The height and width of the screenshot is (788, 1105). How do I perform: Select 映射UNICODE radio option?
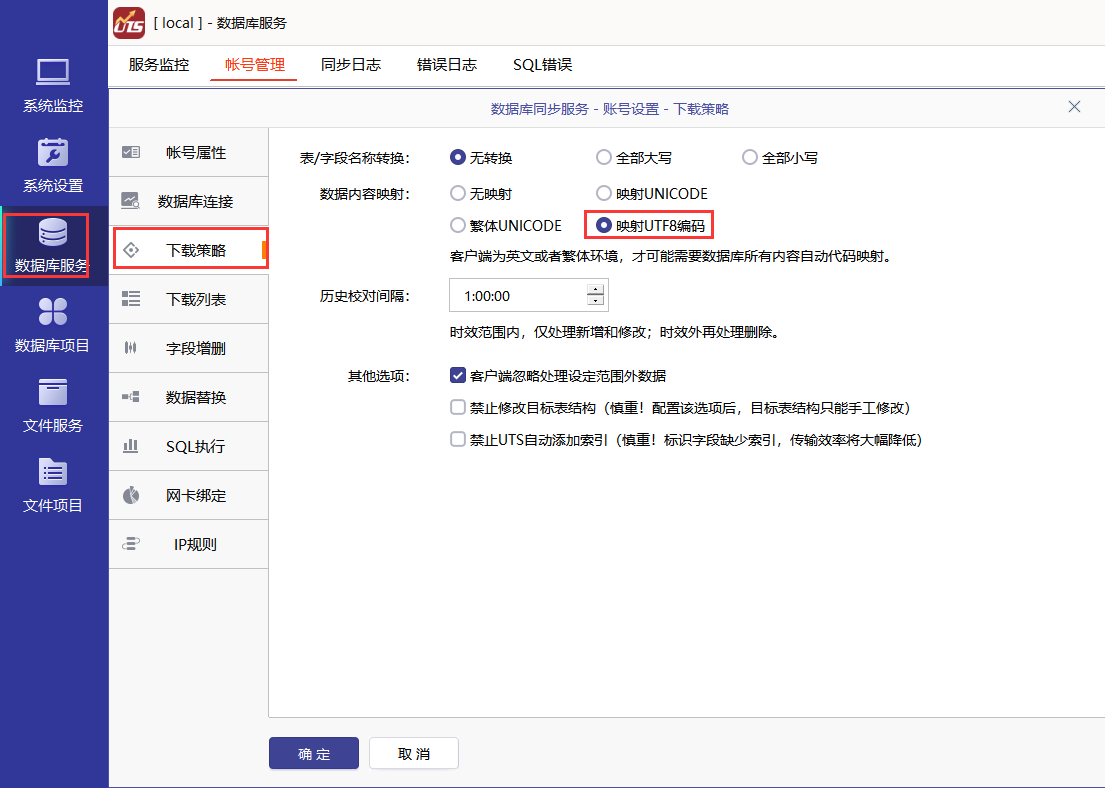pos(603,193)
